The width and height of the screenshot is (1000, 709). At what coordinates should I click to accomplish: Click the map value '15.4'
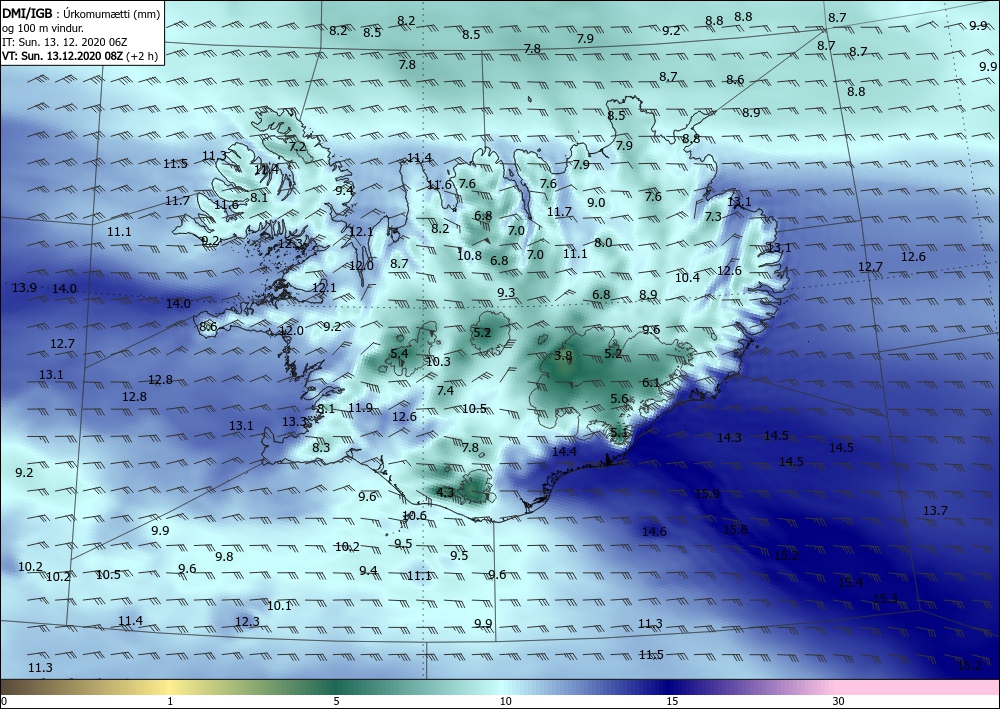click(x=850, y=583)
